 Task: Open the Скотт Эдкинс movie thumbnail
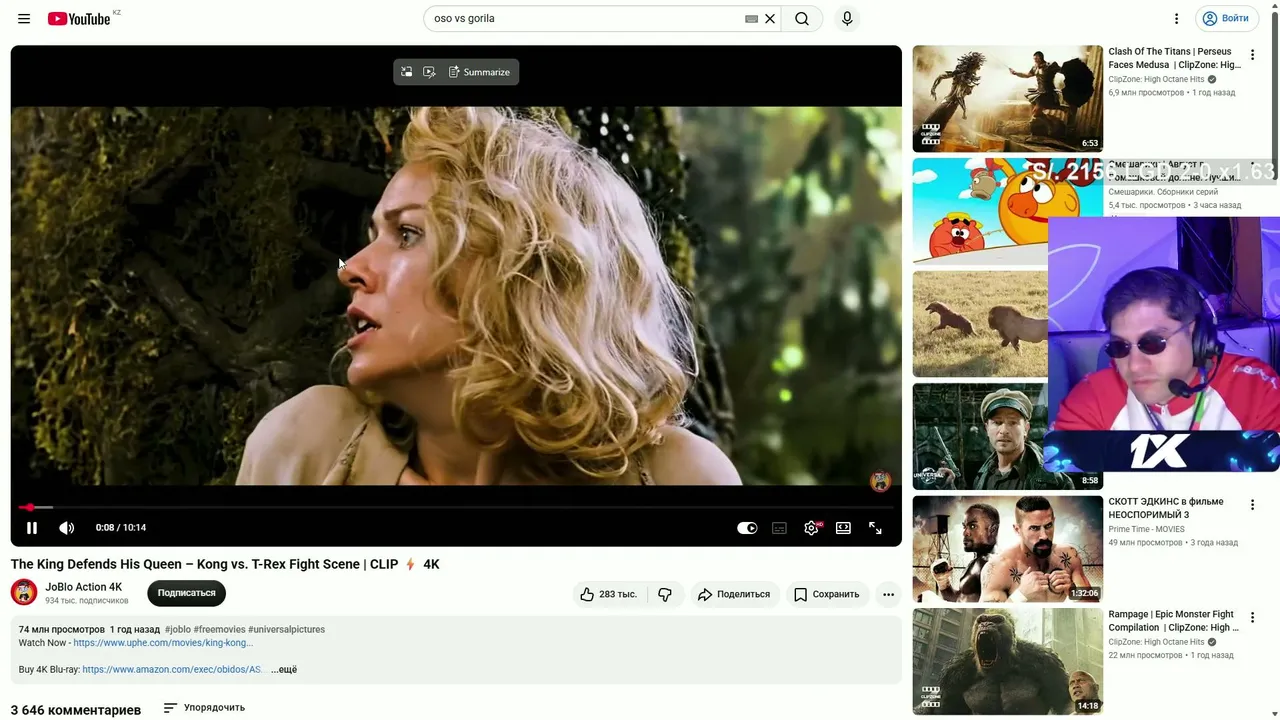(1007, 549)
